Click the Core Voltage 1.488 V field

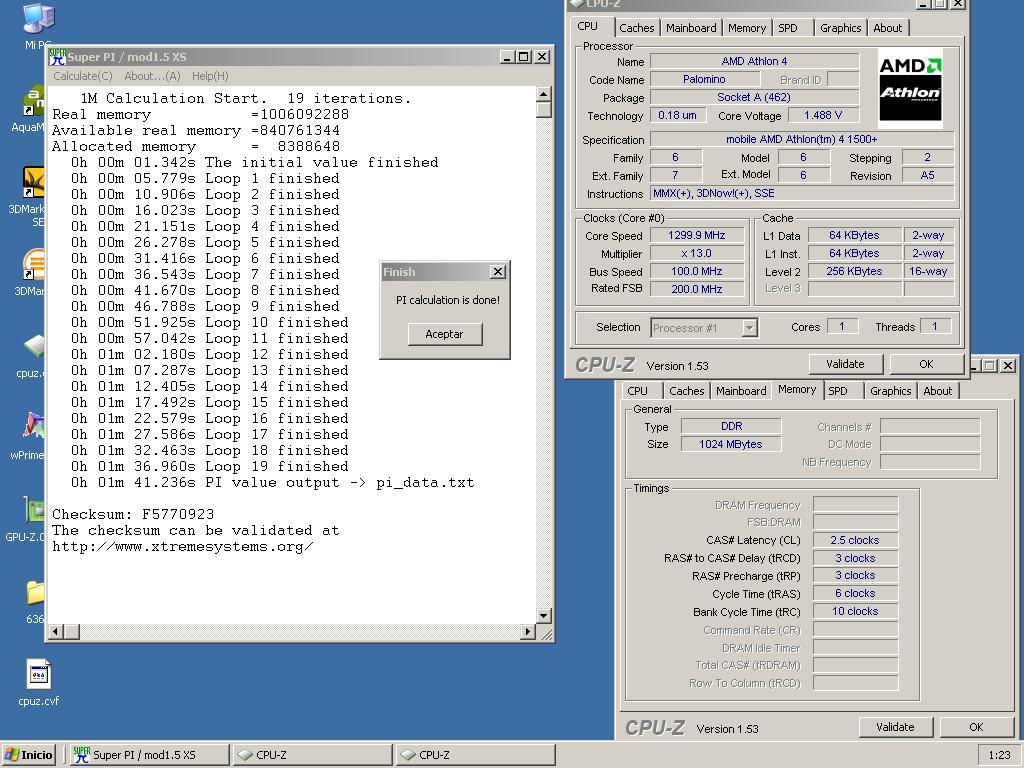[x=823, y=116]
